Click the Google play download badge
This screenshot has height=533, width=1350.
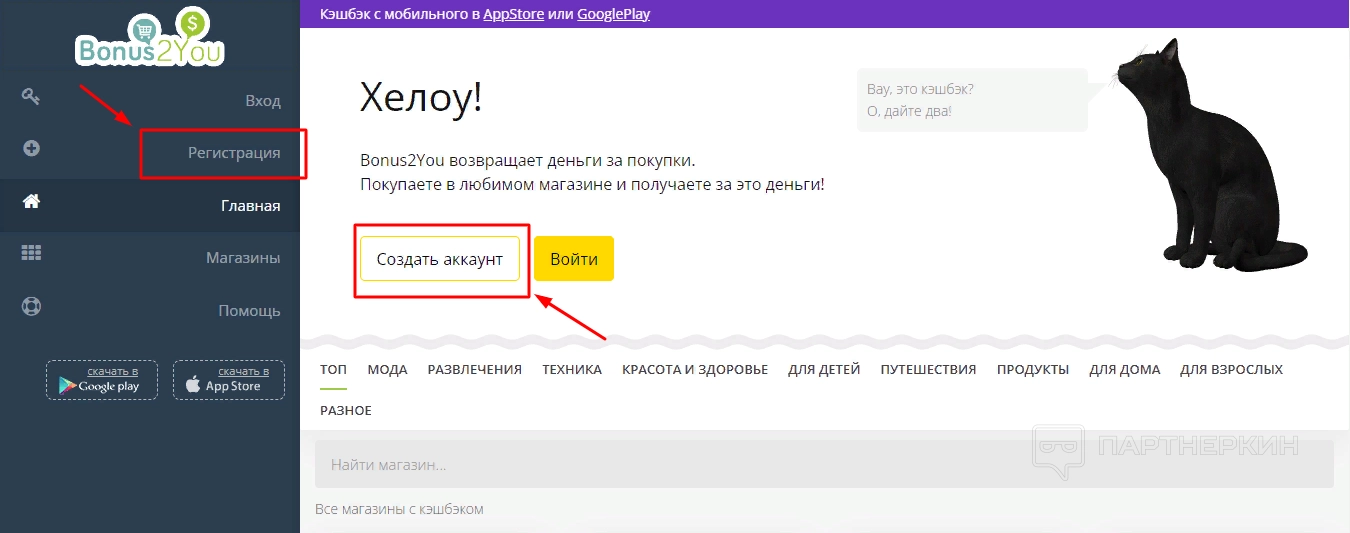coord(101,380)
